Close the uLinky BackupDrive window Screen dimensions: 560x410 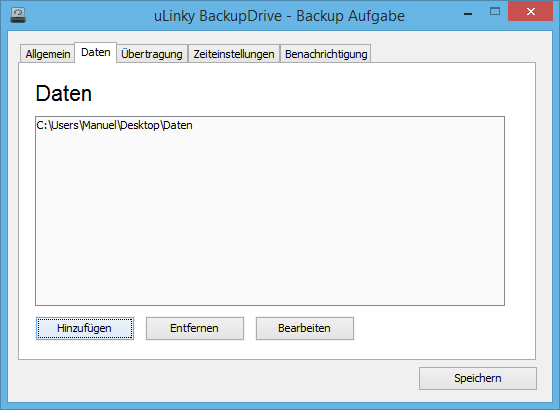[x=530, y=11]
